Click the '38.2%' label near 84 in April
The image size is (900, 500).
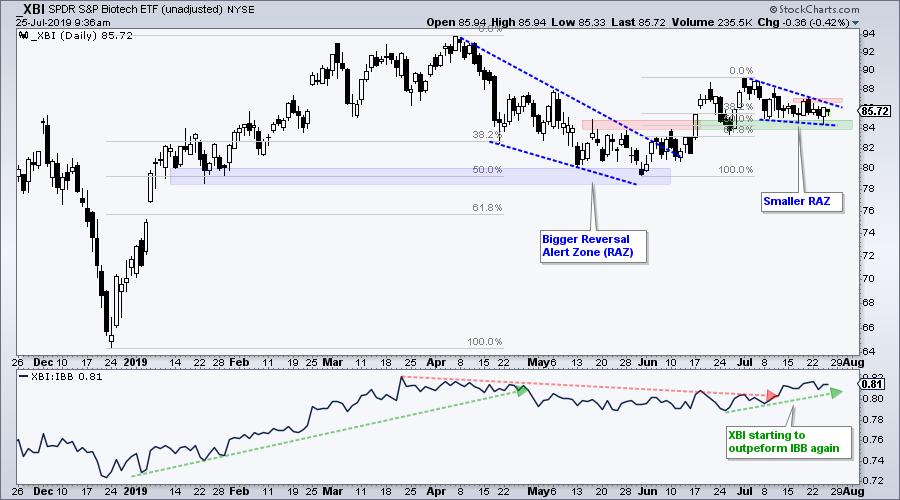tap(487, 135)
